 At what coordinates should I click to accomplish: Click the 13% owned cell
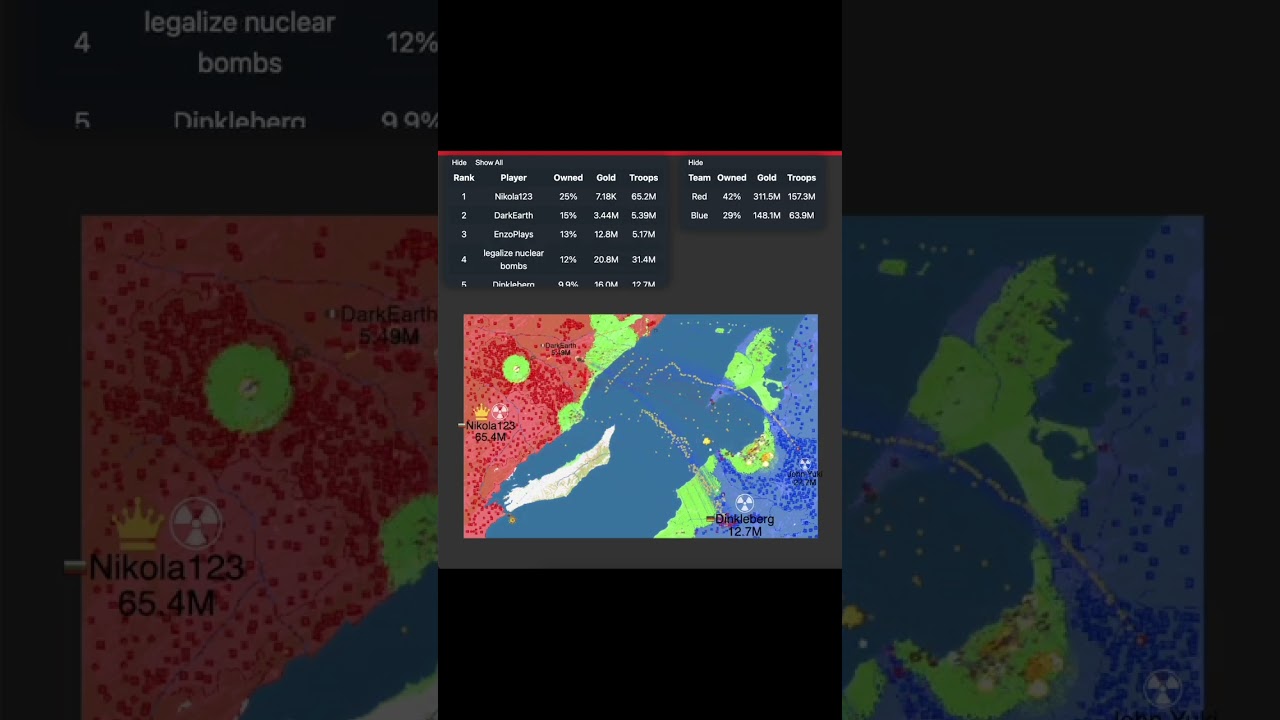[x=568, y=235]
